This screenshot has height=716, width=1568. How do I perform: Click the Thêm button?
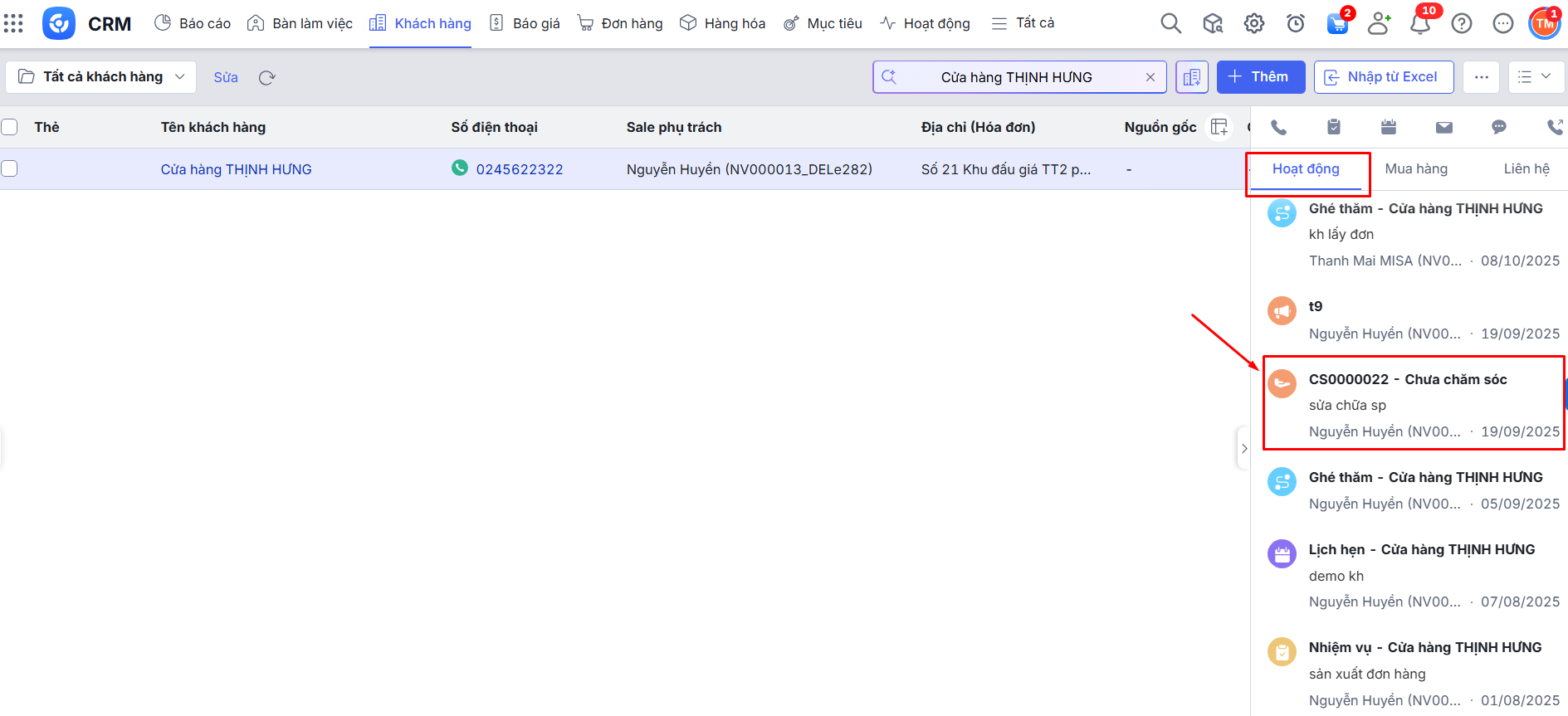1260,77
